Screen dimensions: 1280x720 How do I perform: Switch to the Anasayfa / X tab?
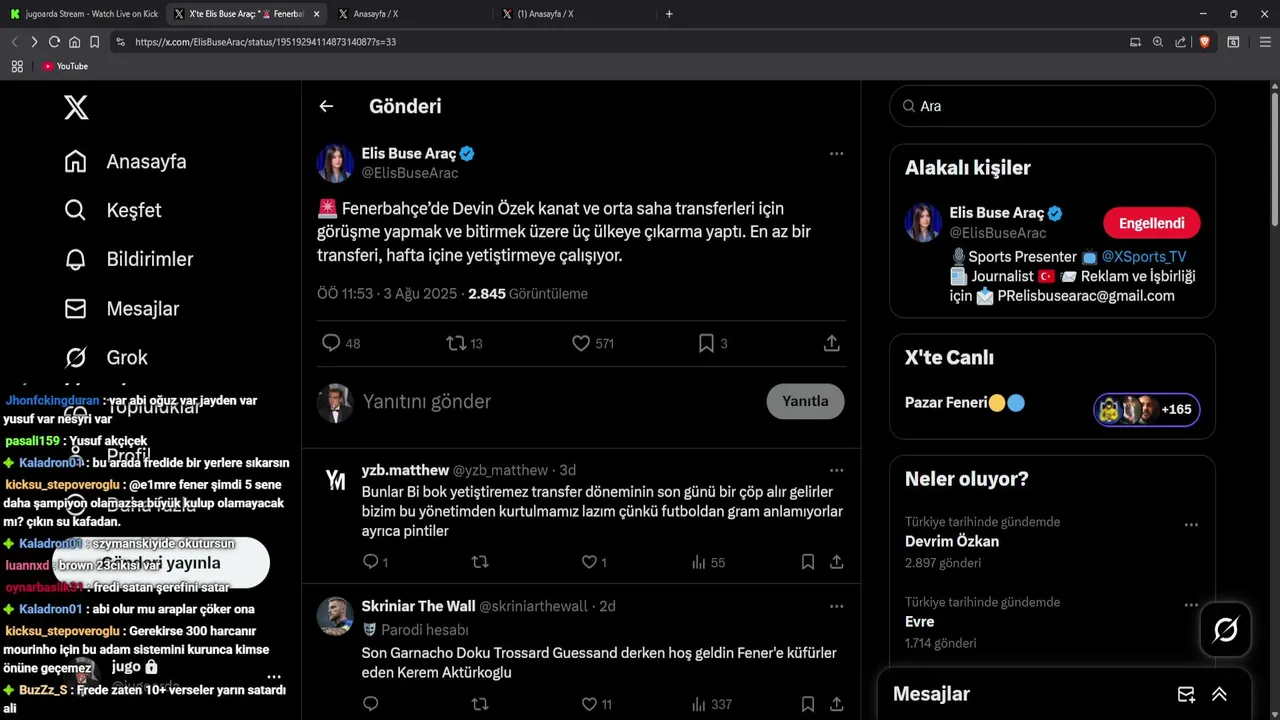click(x=410, y=14)
